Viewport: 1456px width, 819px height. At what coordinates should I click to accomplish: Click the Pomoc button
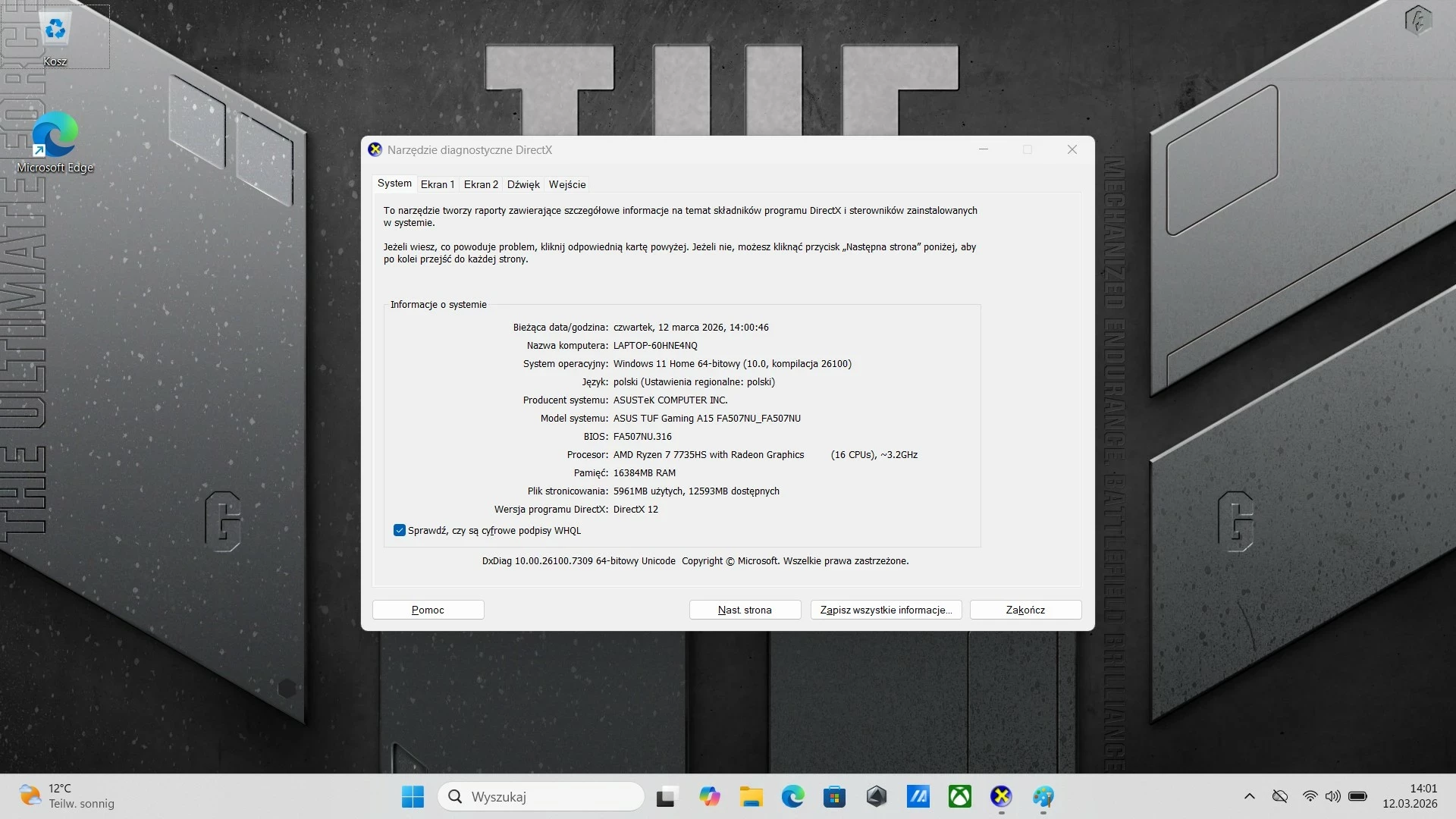(x=428, y=610)
